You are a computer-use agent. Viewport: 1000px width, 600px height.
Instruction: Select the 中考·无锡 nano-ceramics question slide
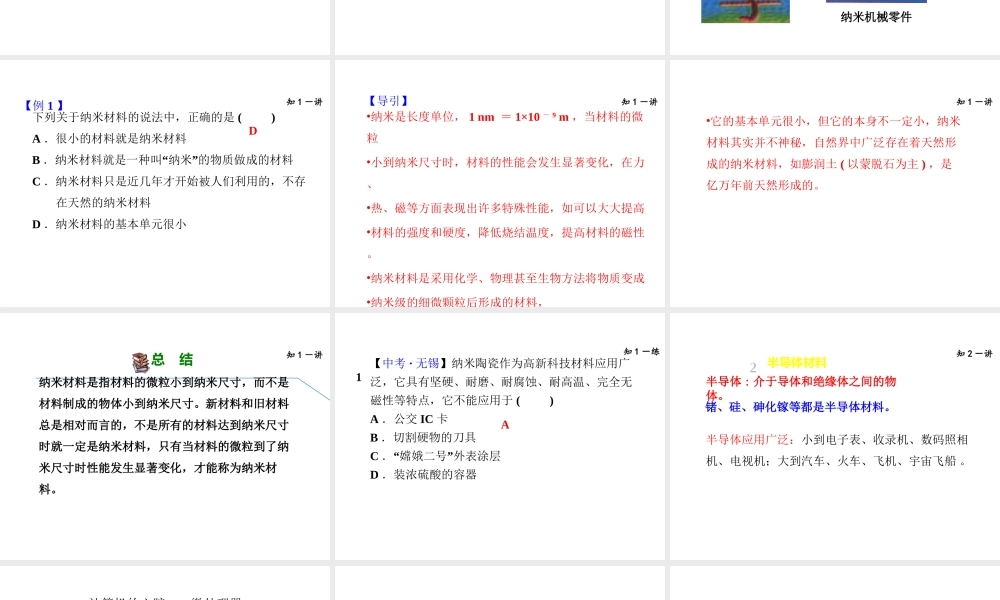[500, 436]
